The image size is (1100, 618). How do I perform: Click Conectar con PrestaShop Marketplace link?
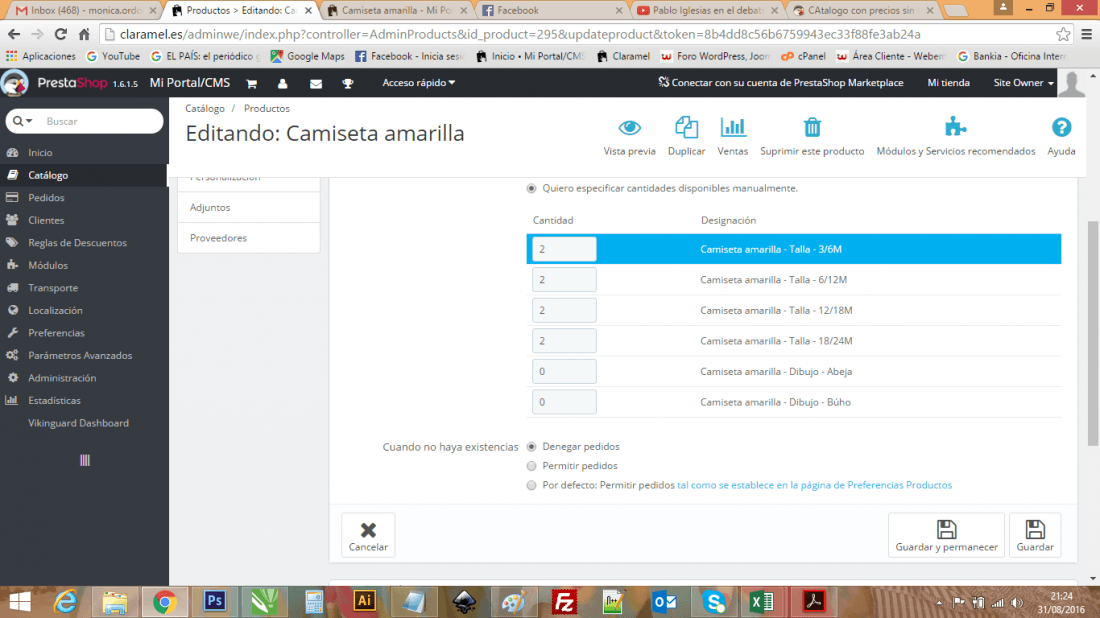780,83
